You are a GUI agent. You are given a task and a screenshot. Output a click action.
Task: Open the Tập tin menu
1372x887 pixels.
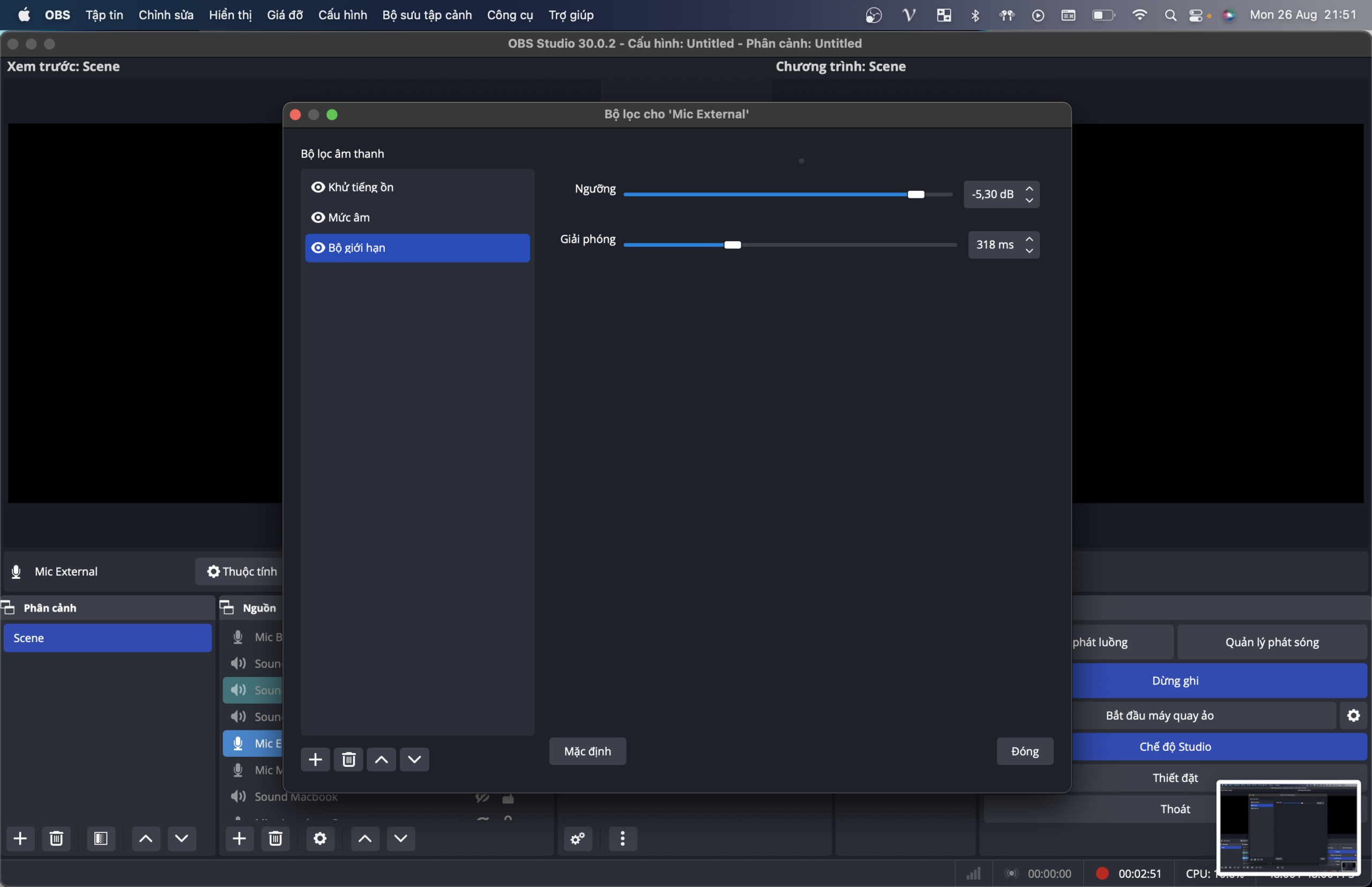coord(105,15)
